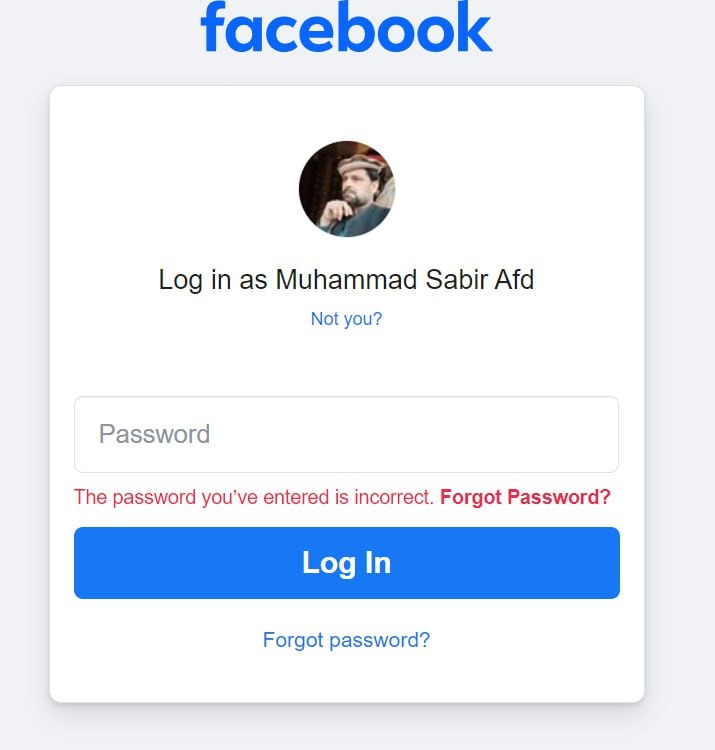Choose the bottom 'Forgot password?' recovery link
This screenshot has height=750, width=715.
click(346, 640)
